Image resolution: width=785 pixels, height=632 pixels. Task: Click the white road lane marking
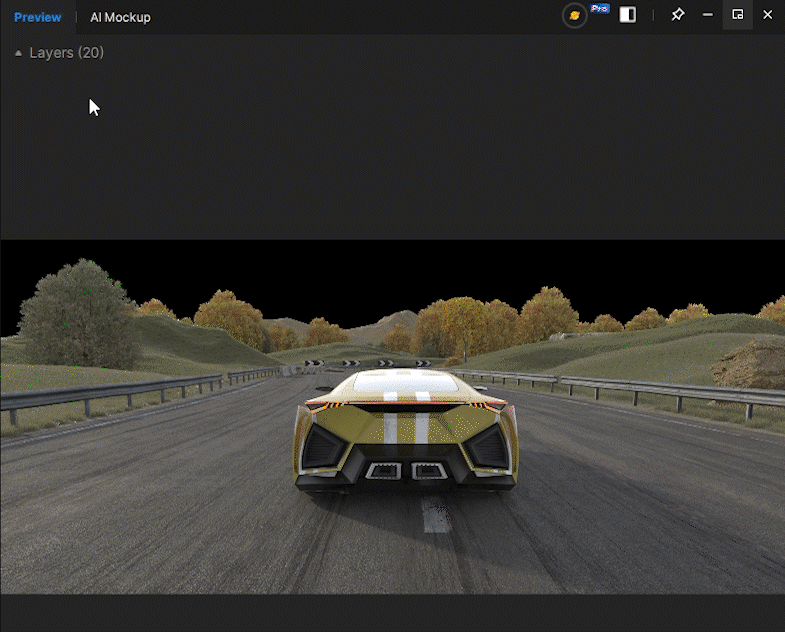point(436,515)
